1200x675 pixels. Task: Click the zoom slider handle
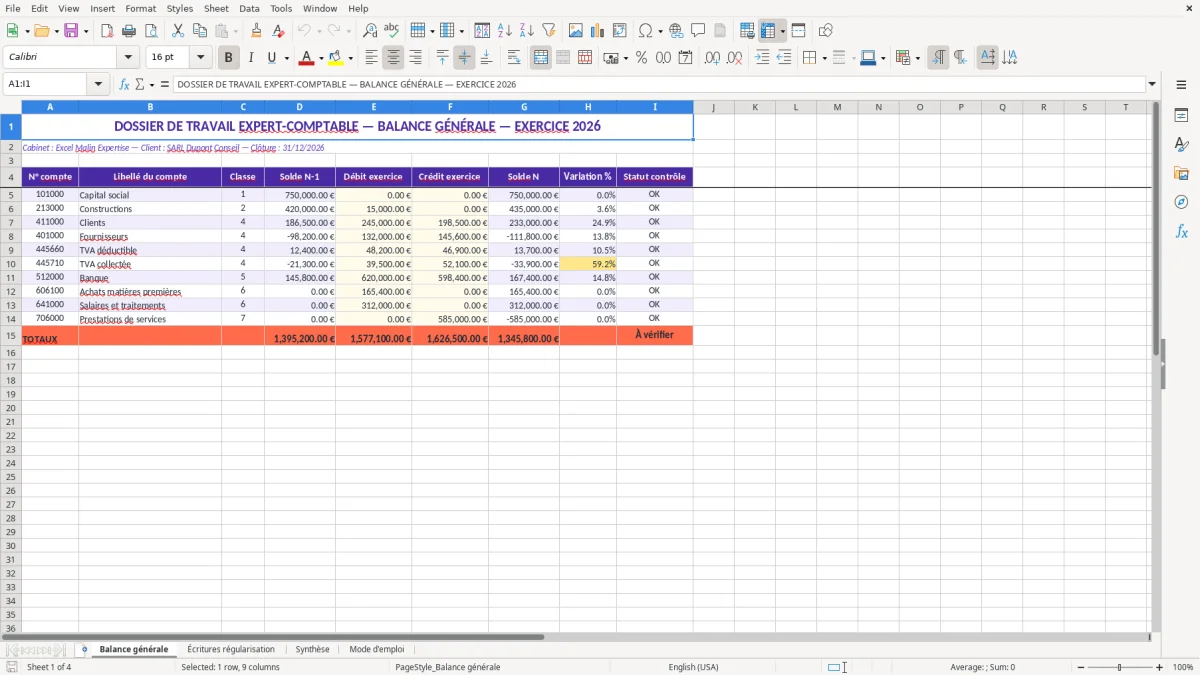click(x=1119, y=667)
